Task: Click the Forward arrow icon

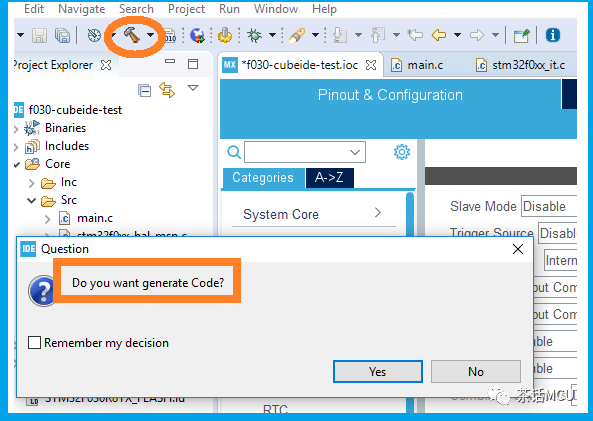Action: (477, 36)
